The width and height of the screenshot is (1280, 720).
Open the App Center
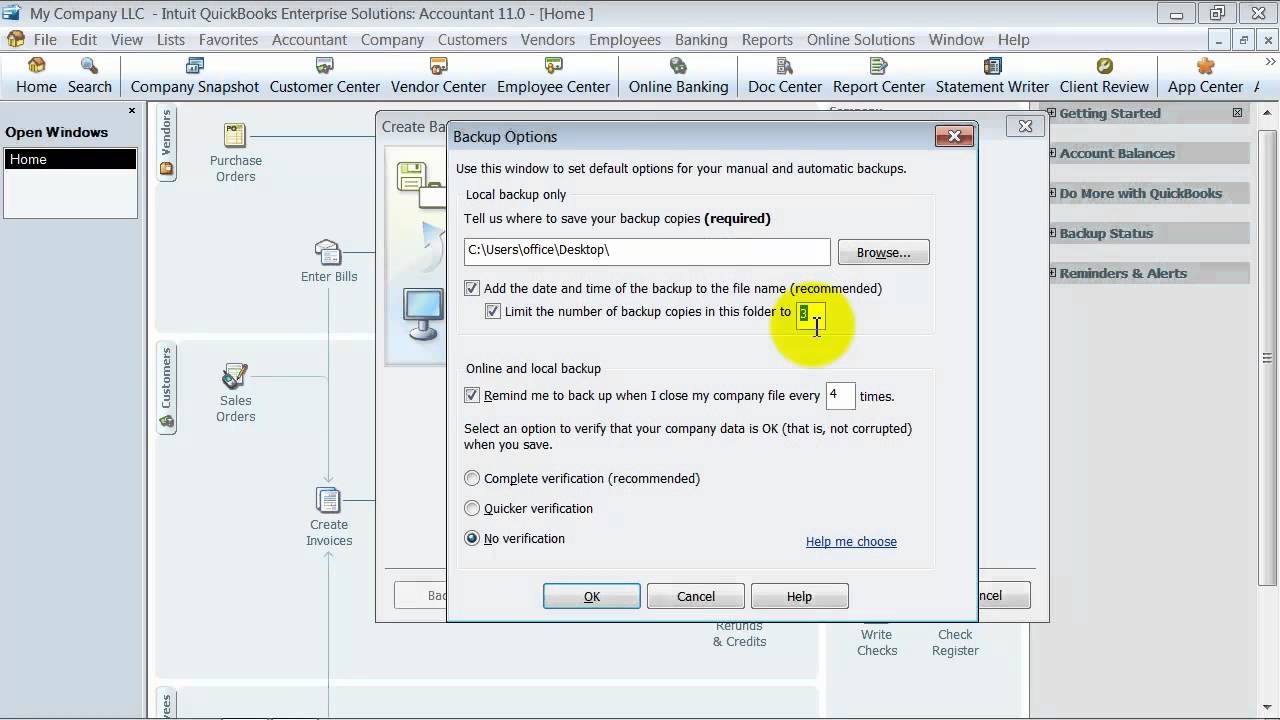click(1205, 76)
